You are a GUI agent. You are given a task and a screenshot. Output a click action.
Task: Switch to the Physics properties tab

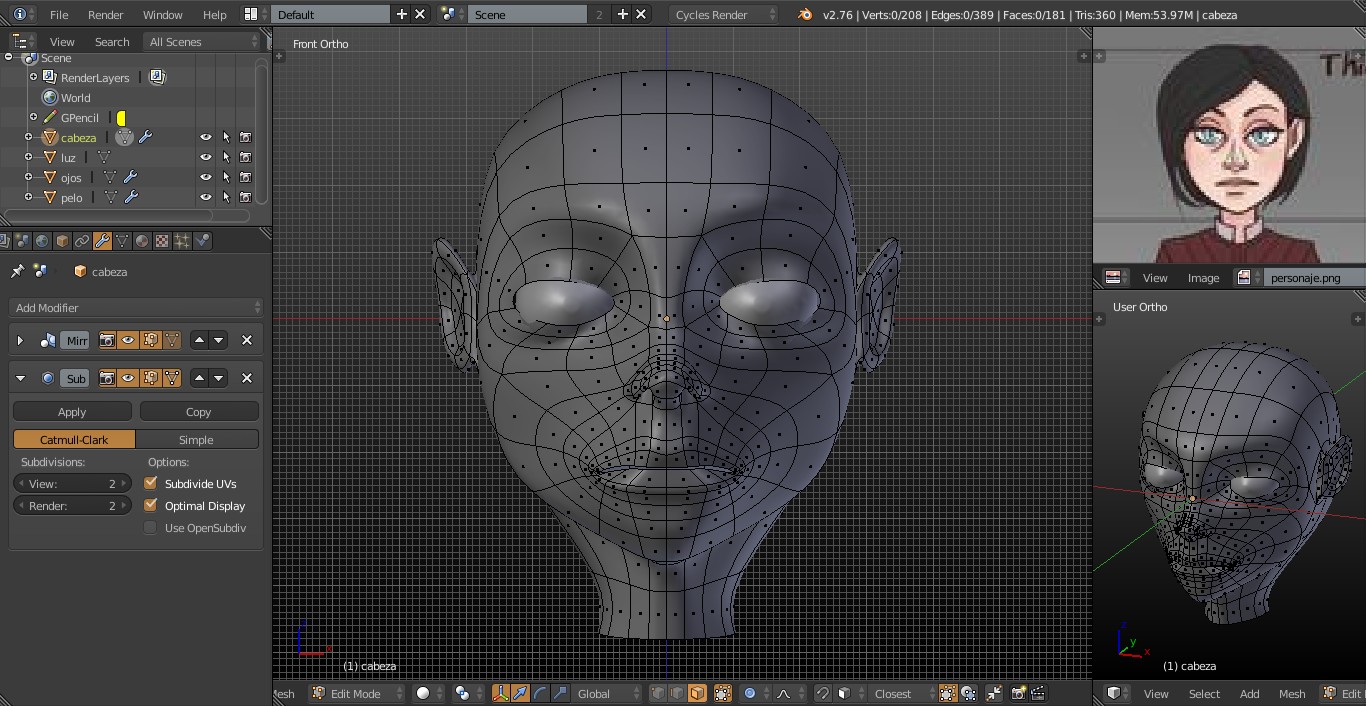pyautogui.click(x=202, y=241)
